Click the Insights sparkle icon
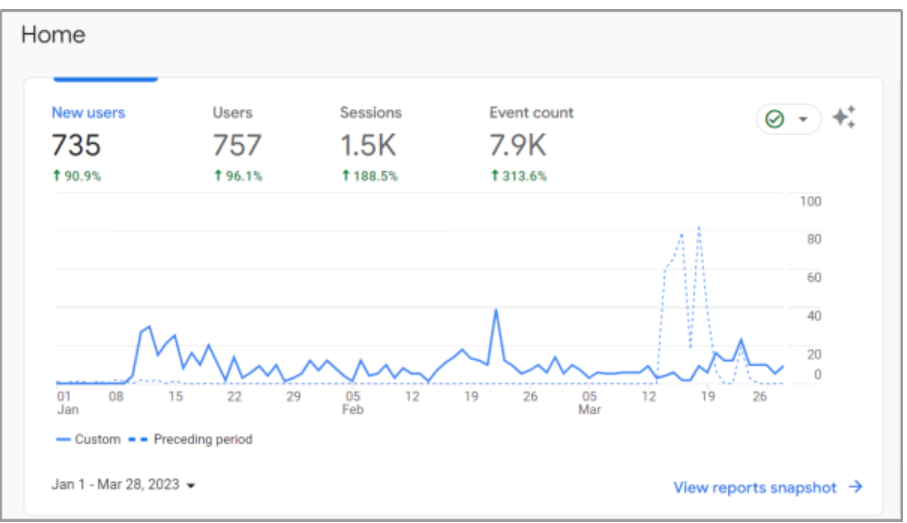This screenshot has height=523, width=907. (844, 118)
